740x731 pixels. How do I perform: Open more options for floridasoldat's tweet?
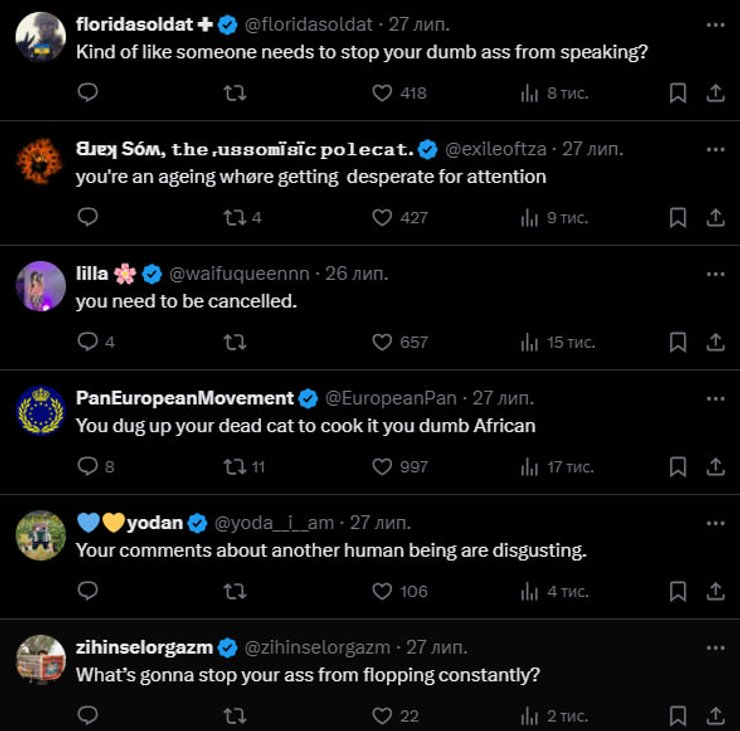point(715,24)
